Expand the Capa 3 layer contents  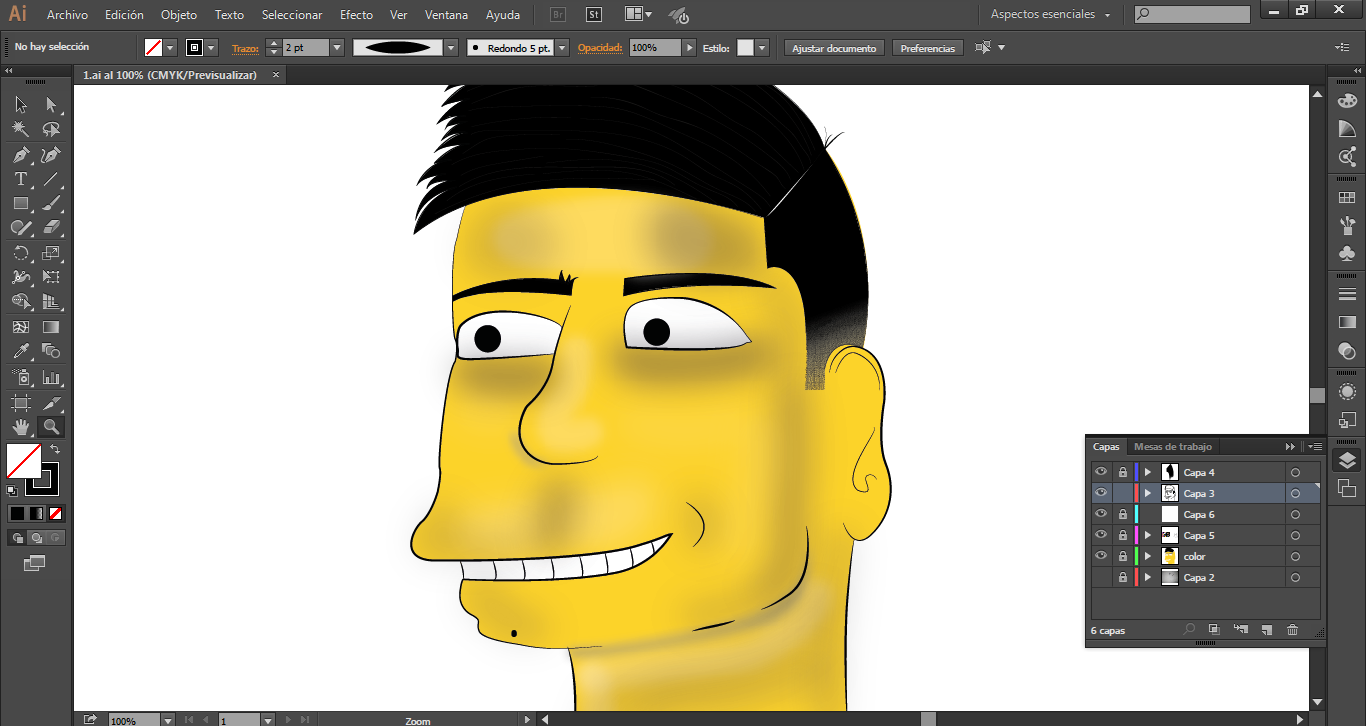tap(1148, 494)
